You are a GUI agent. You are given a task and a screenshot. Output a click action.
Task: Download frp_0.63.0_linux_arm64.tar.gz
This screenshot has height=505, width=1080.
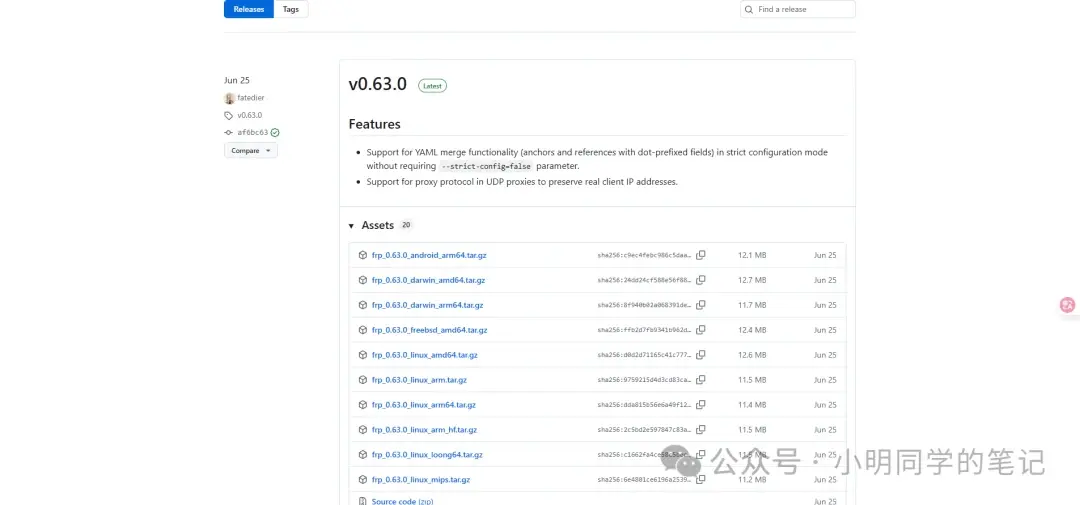pos(424,405)
